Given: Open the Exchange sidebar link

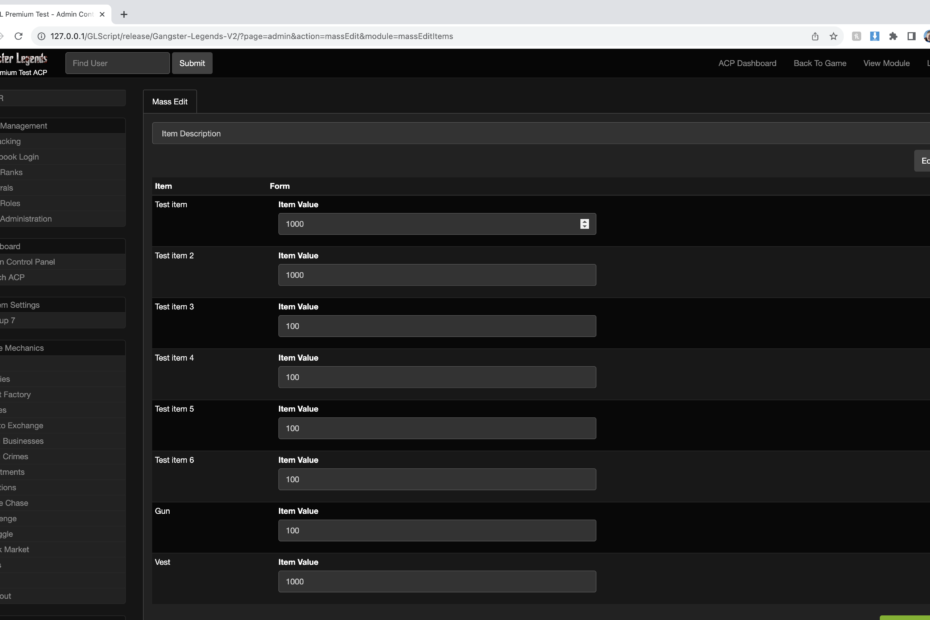Looking at the screenshot, I should [x=22, y=425].
